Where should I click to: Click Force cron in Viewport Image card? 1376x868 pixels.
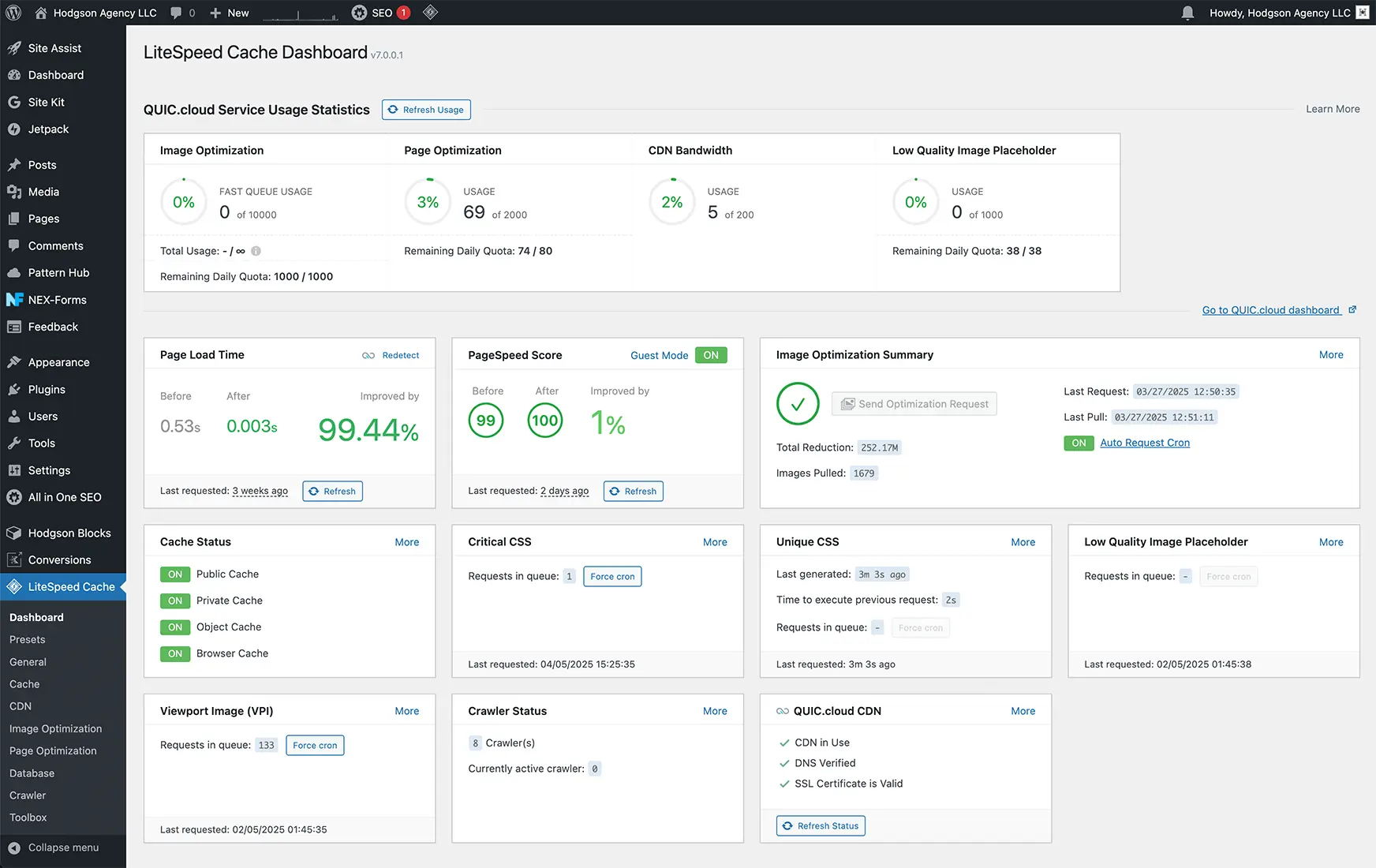coord(315,746)
